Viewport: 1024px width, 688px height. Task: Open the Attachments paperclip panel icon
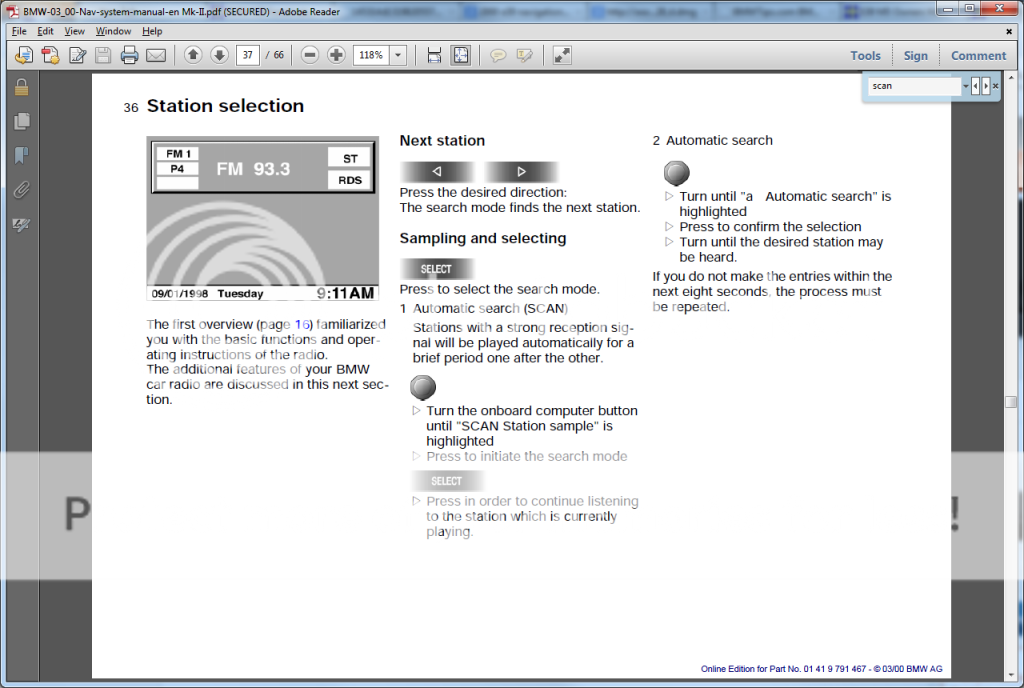[x=21, y=189]
